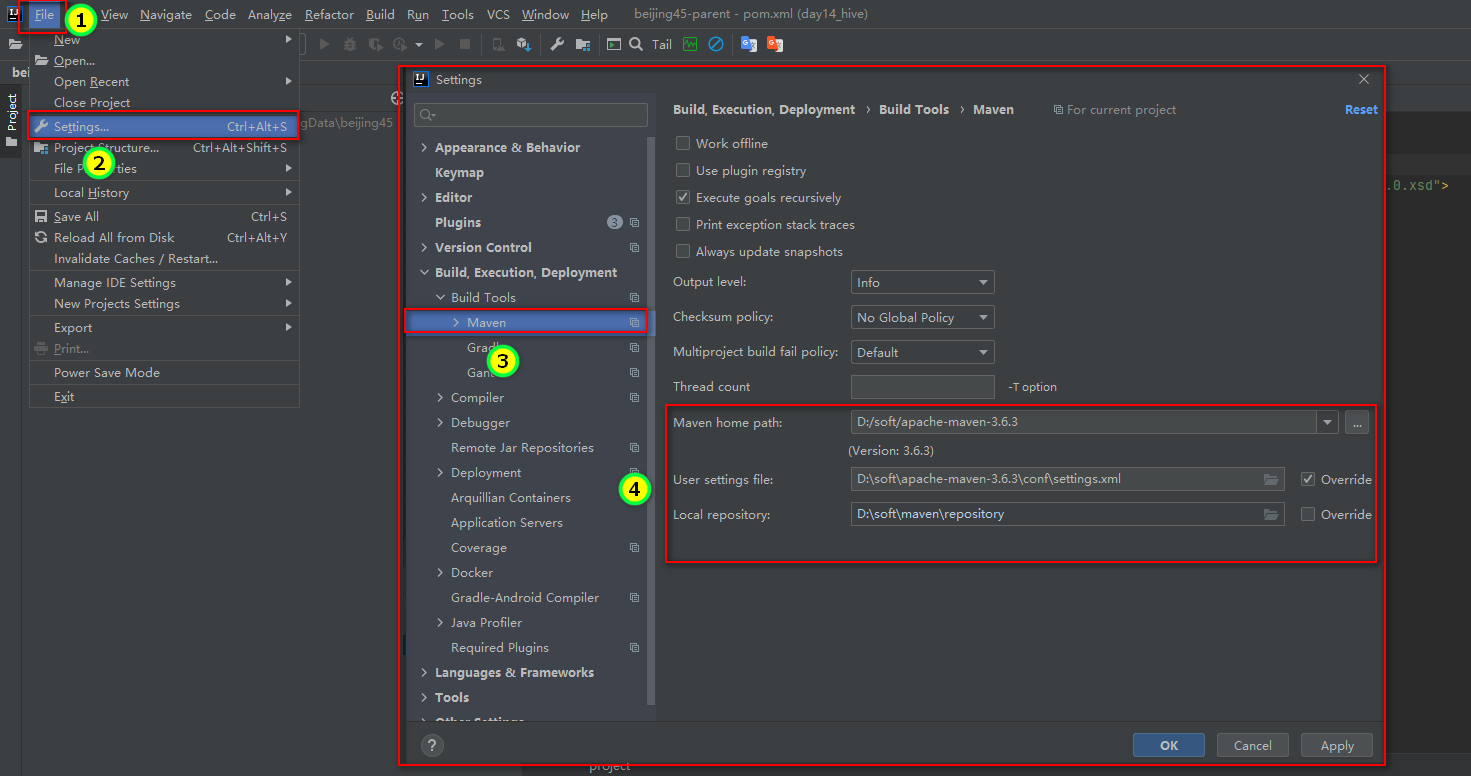Screen dimensions: 1471x776
Task: Click the open-folder icon in main toolbar
Action: click(15, 44)
